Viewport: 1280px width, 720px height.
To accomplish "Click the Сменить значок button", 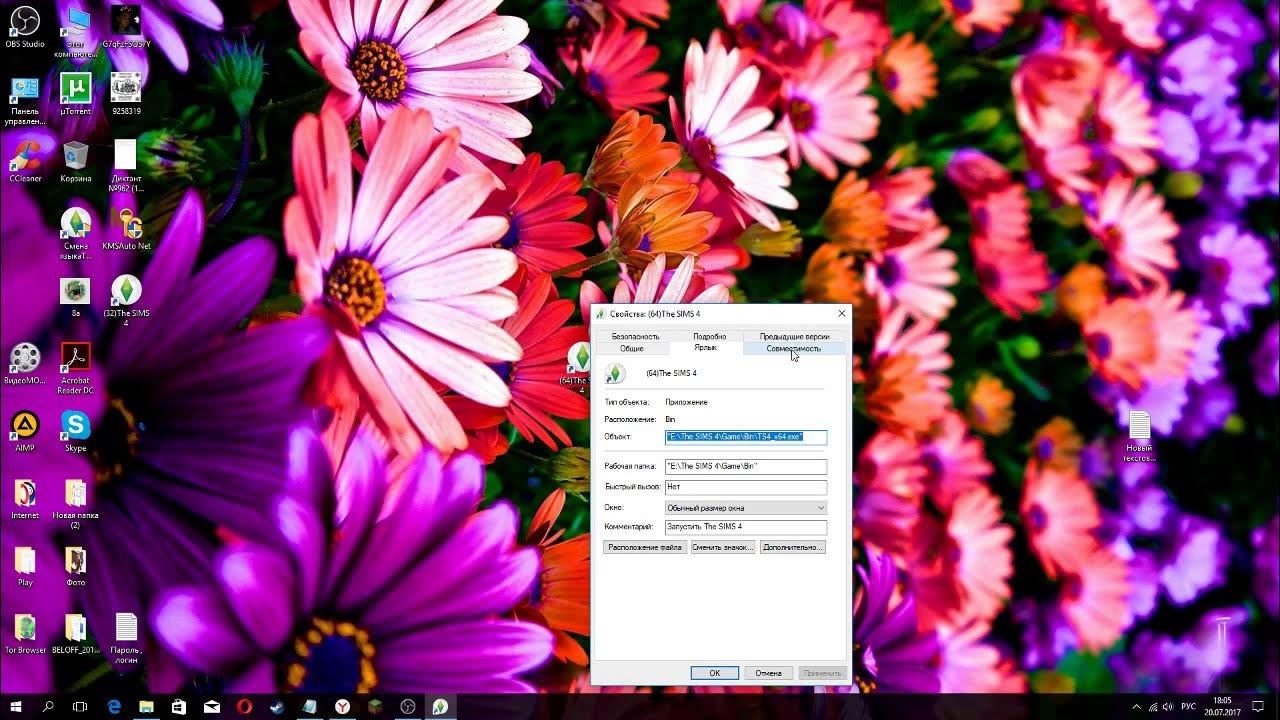I will tap(723, 547).
